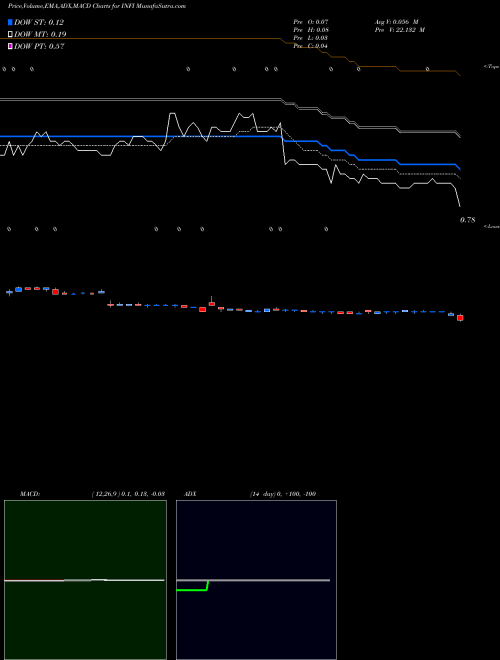Click the 'Pre C: 0.04' value

311,46
